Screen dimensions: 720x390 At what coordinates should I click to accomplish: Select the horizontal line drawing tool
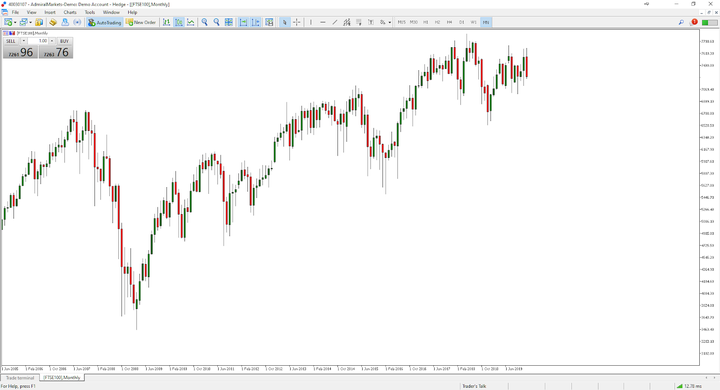323,22
